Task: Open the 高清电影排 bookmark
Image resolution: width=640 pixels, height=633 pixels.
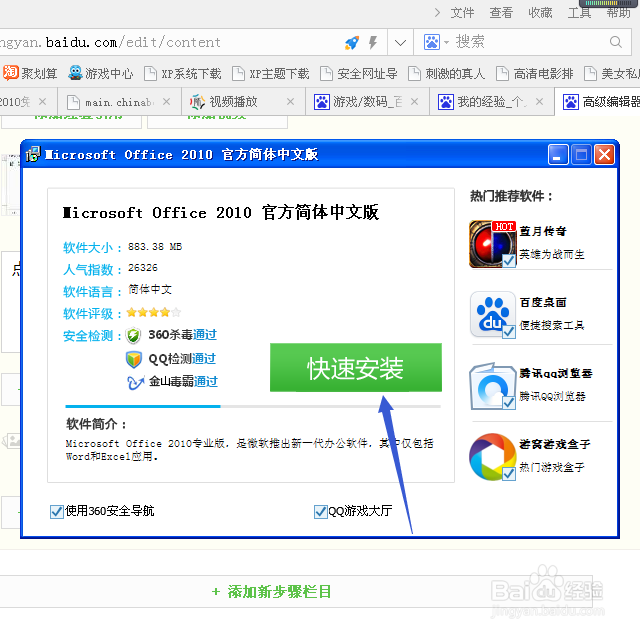Action: click(534, 73)
